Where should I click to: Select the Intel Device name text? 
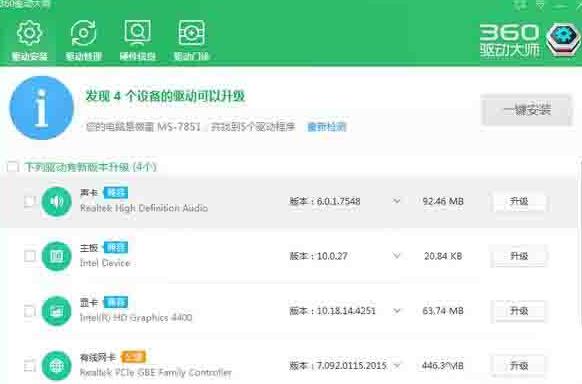[x=105, y=263]
